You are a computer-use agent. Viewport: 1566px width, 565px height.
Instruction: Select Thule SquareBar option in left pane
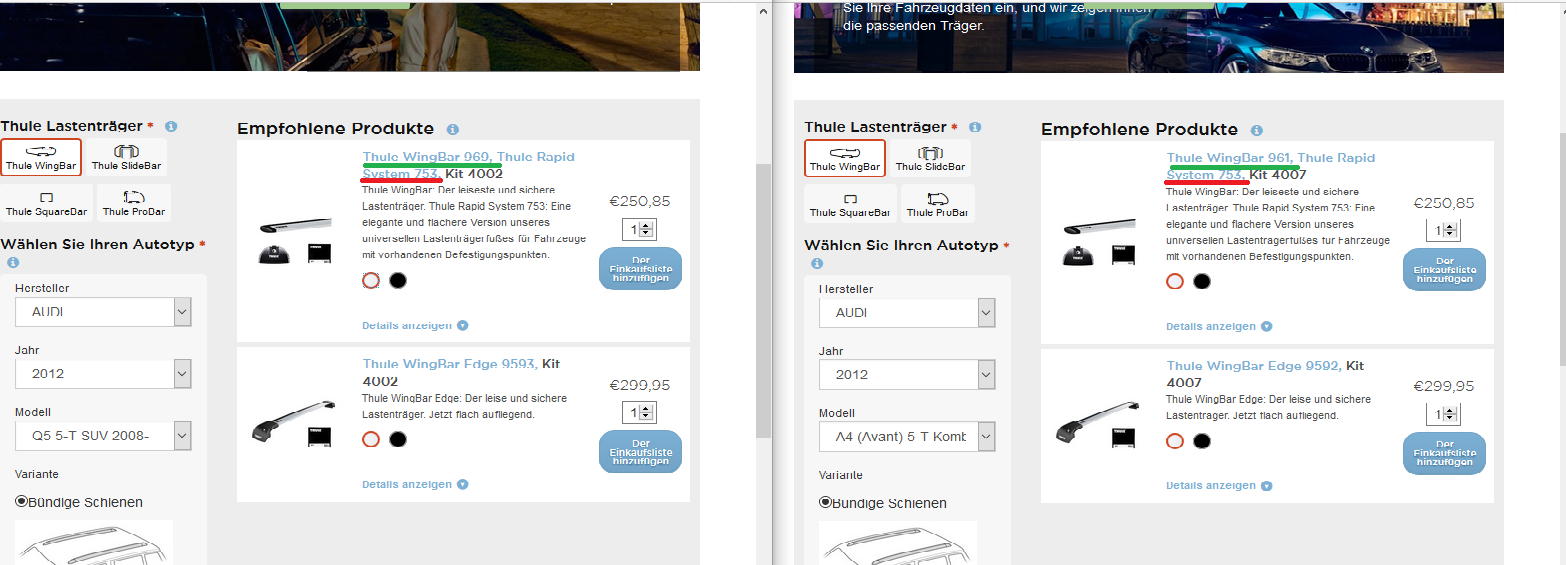pyautogui.click(x=46, y=203)
